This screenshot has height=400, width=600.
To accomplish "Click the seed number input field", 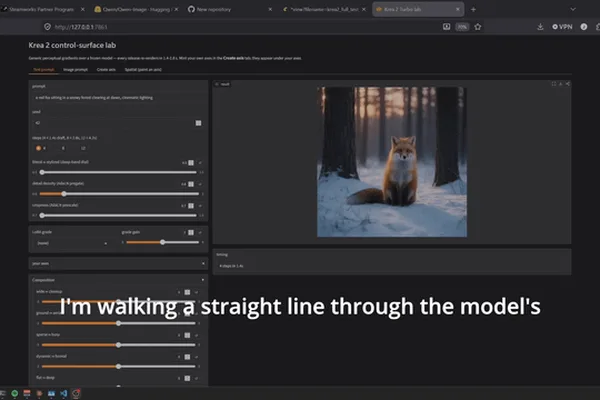I will 113,123.
